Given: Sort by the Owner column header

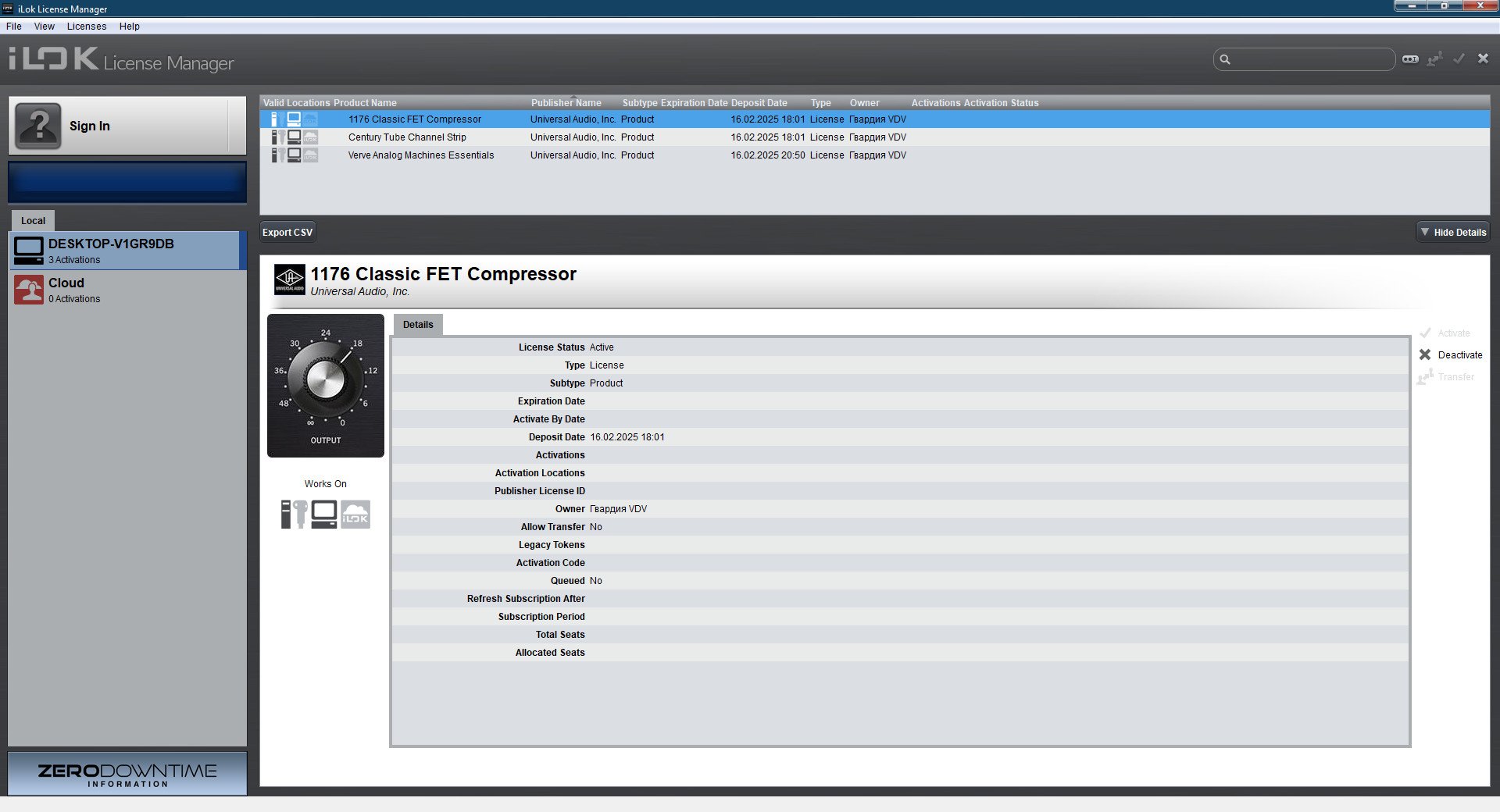Looking at the screenshot, I should (865, 103).
